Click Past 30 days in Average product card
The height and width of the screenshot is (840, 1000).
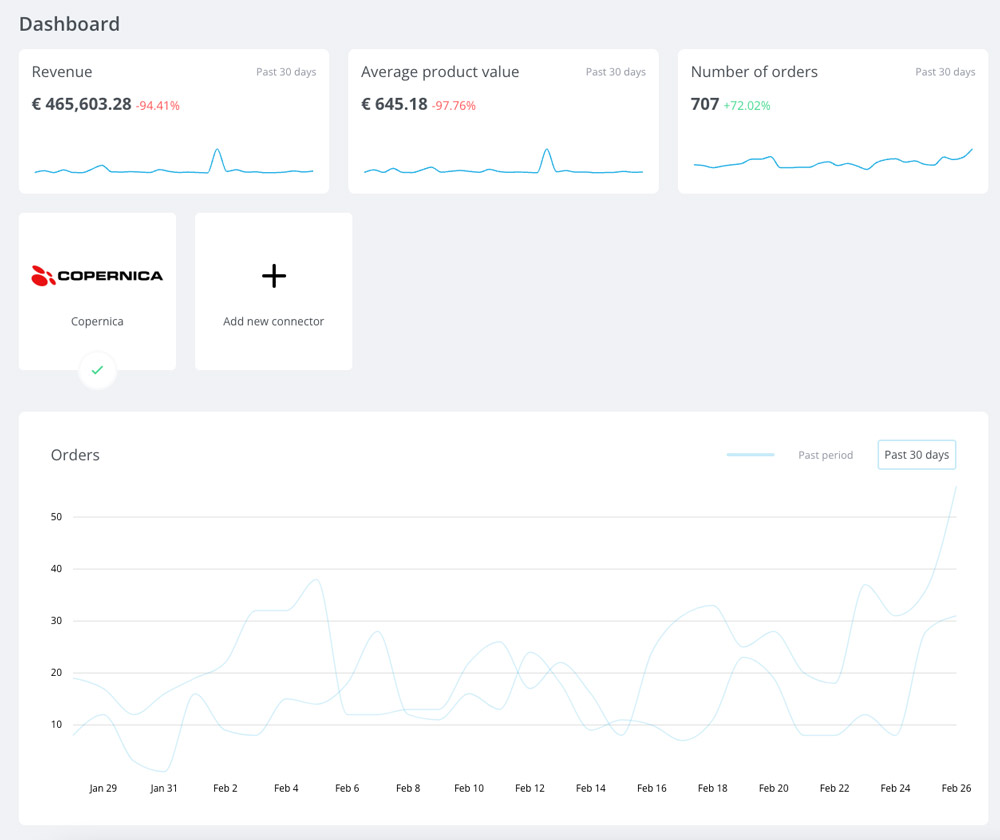point(615,72)
